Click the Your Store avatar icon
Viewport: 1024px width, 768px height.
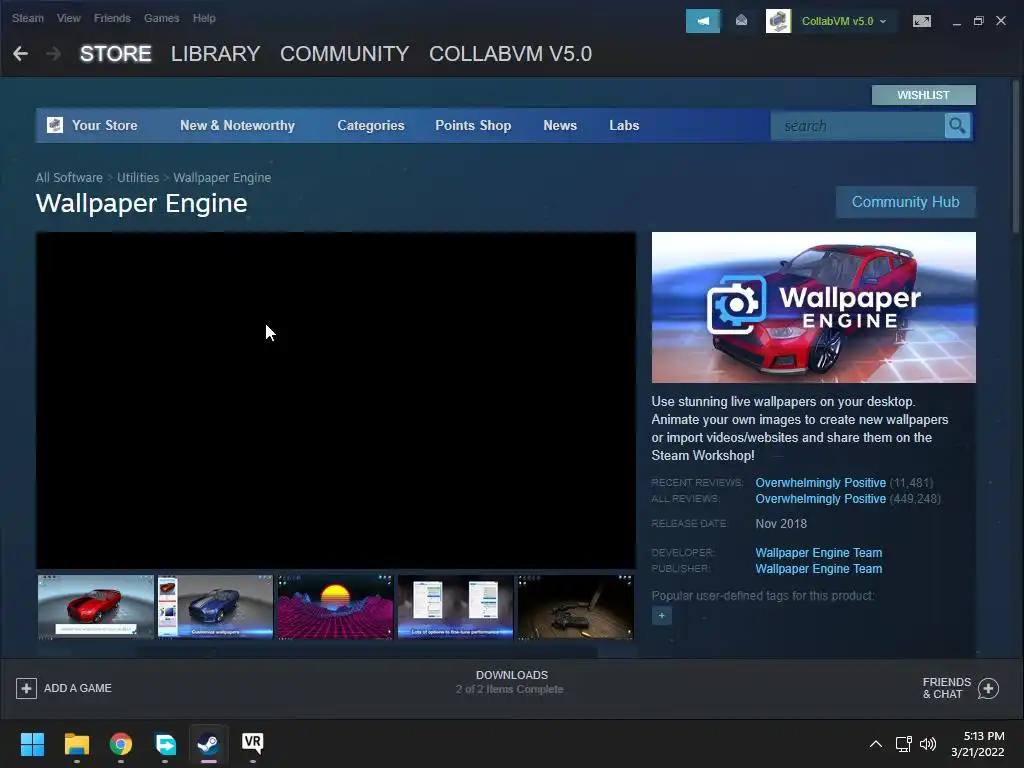[55, 125]
